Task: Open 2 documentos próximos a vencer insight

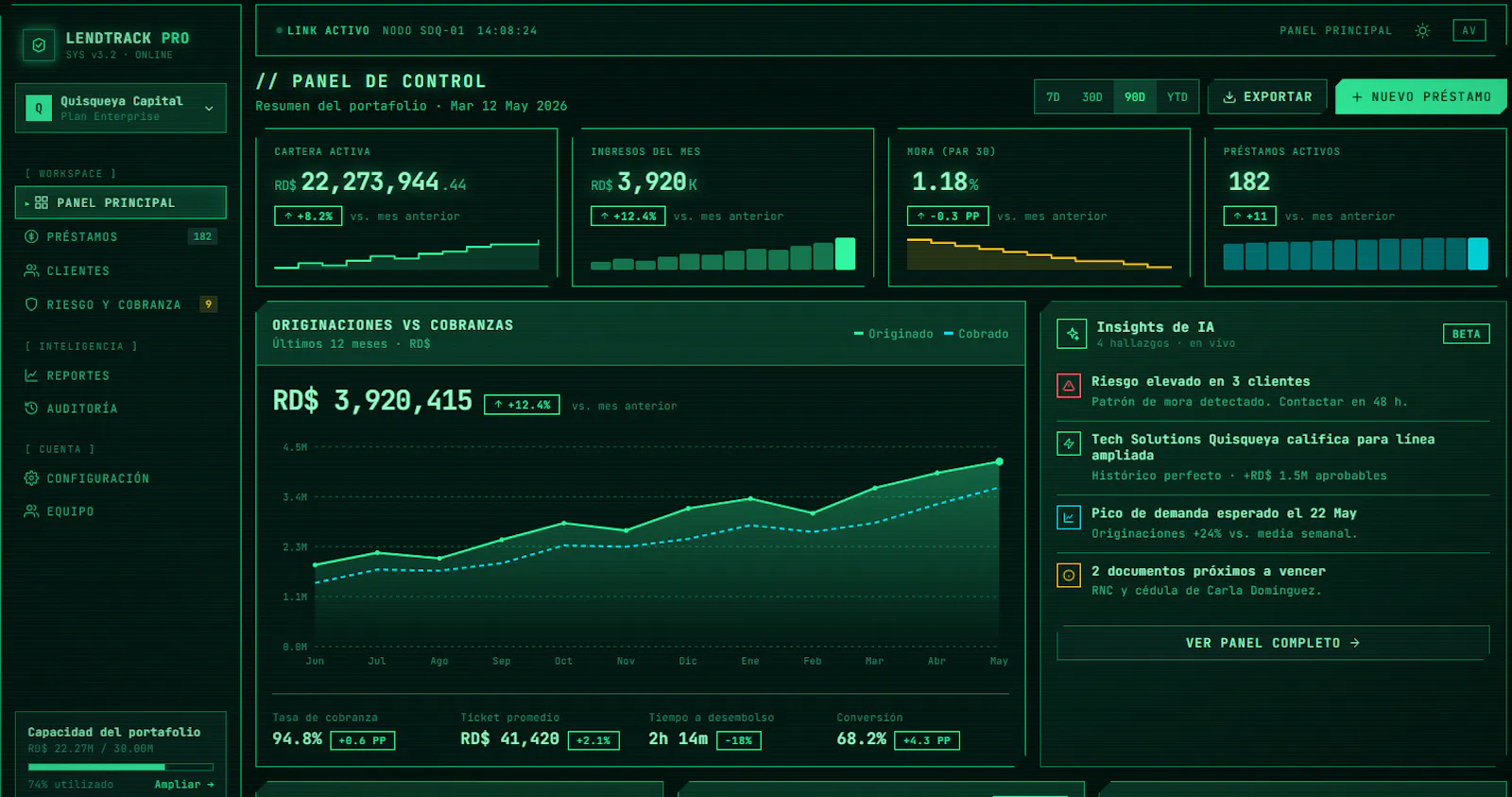Action: tap(1273, 580)
